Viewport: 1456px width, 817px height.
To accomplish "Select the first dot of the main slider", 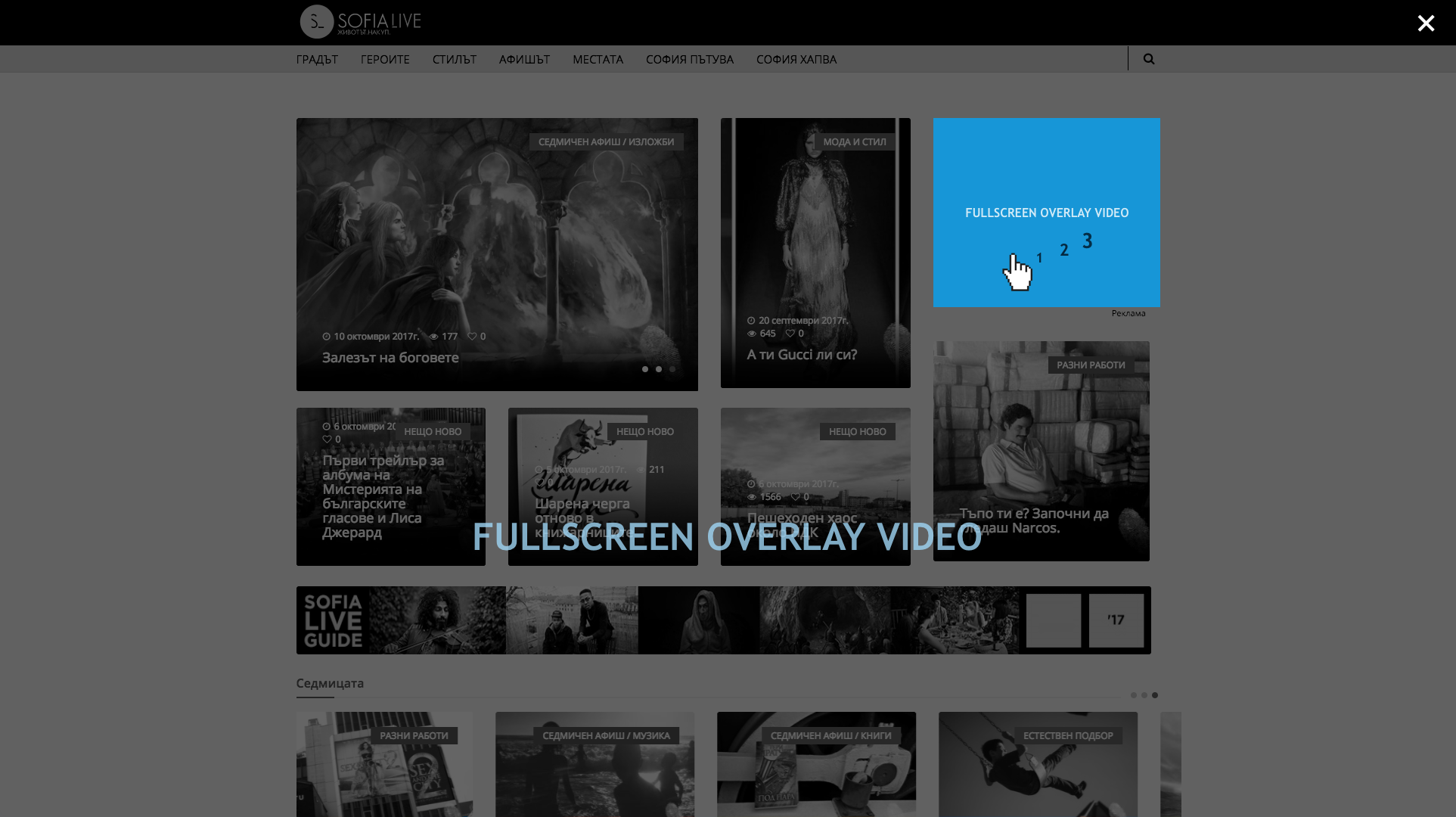I will point(645,369).
